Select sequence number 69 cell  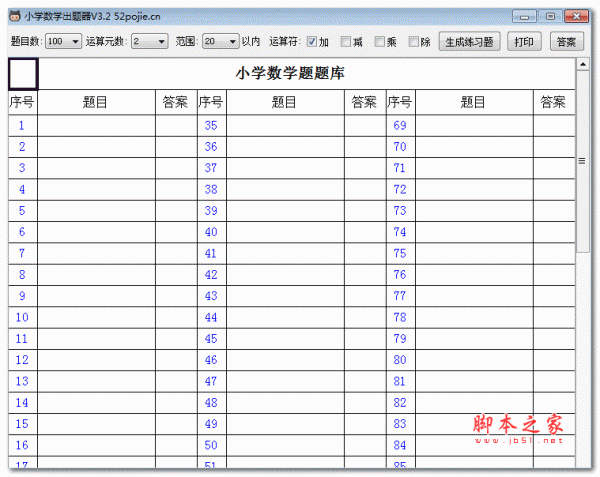[401, 125]
